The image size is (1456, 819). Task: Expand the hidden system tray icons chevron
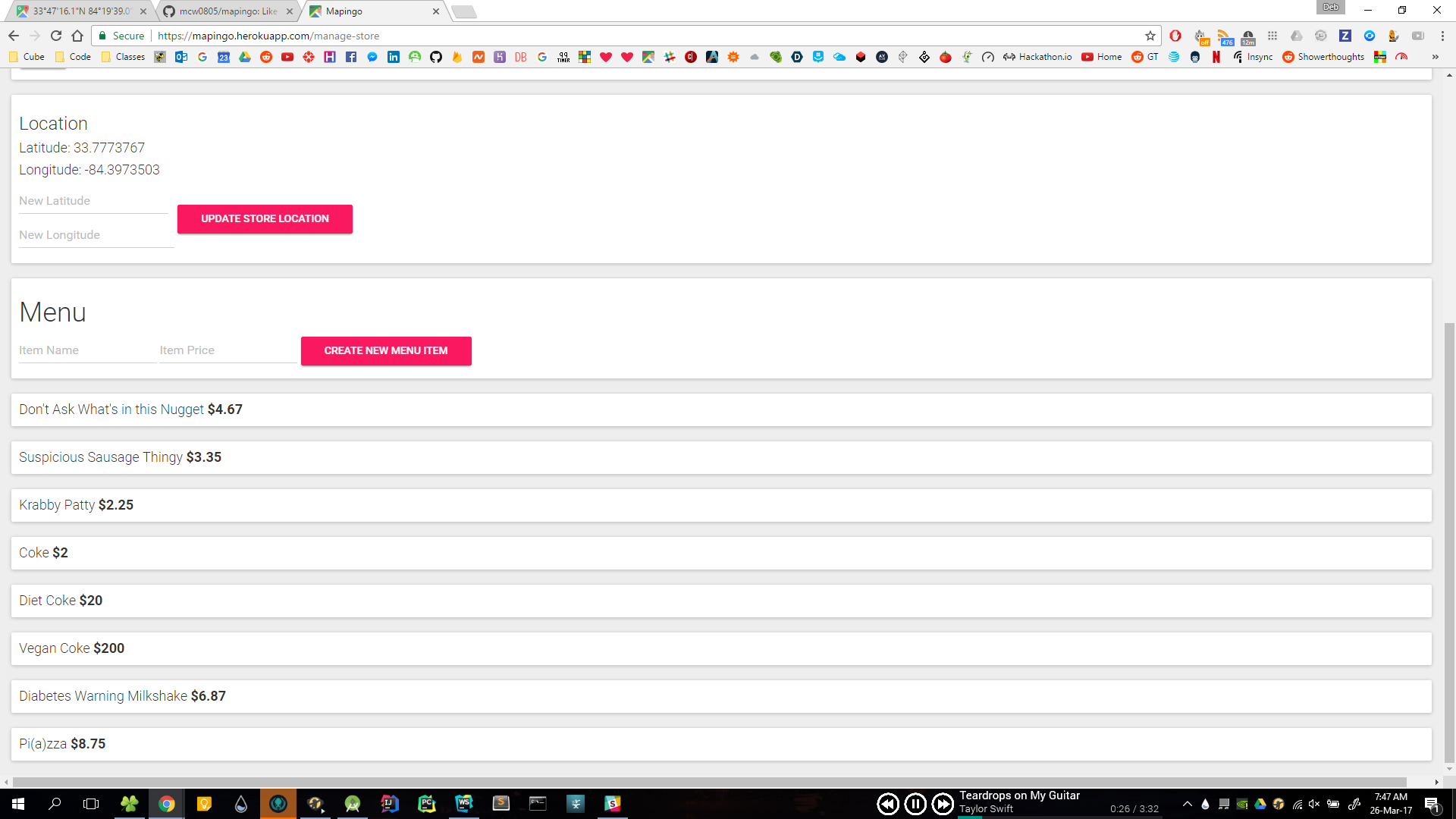point(1188,805)
